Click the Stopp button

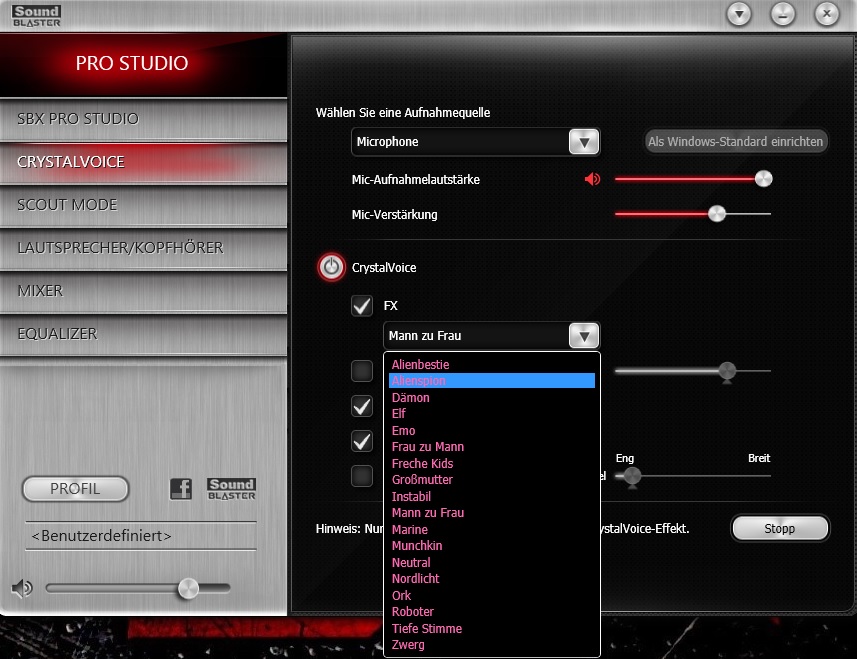[780, 528]
